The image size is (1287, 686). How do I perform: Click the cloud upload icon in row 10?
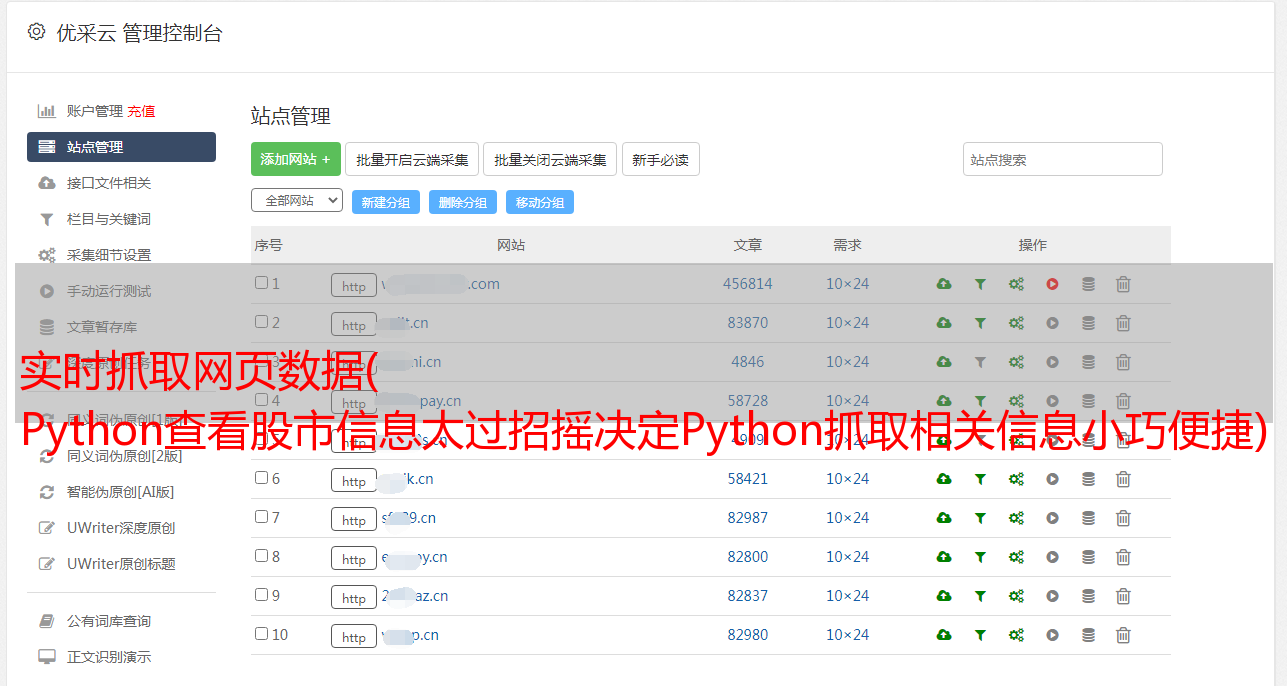coord(944,635)
